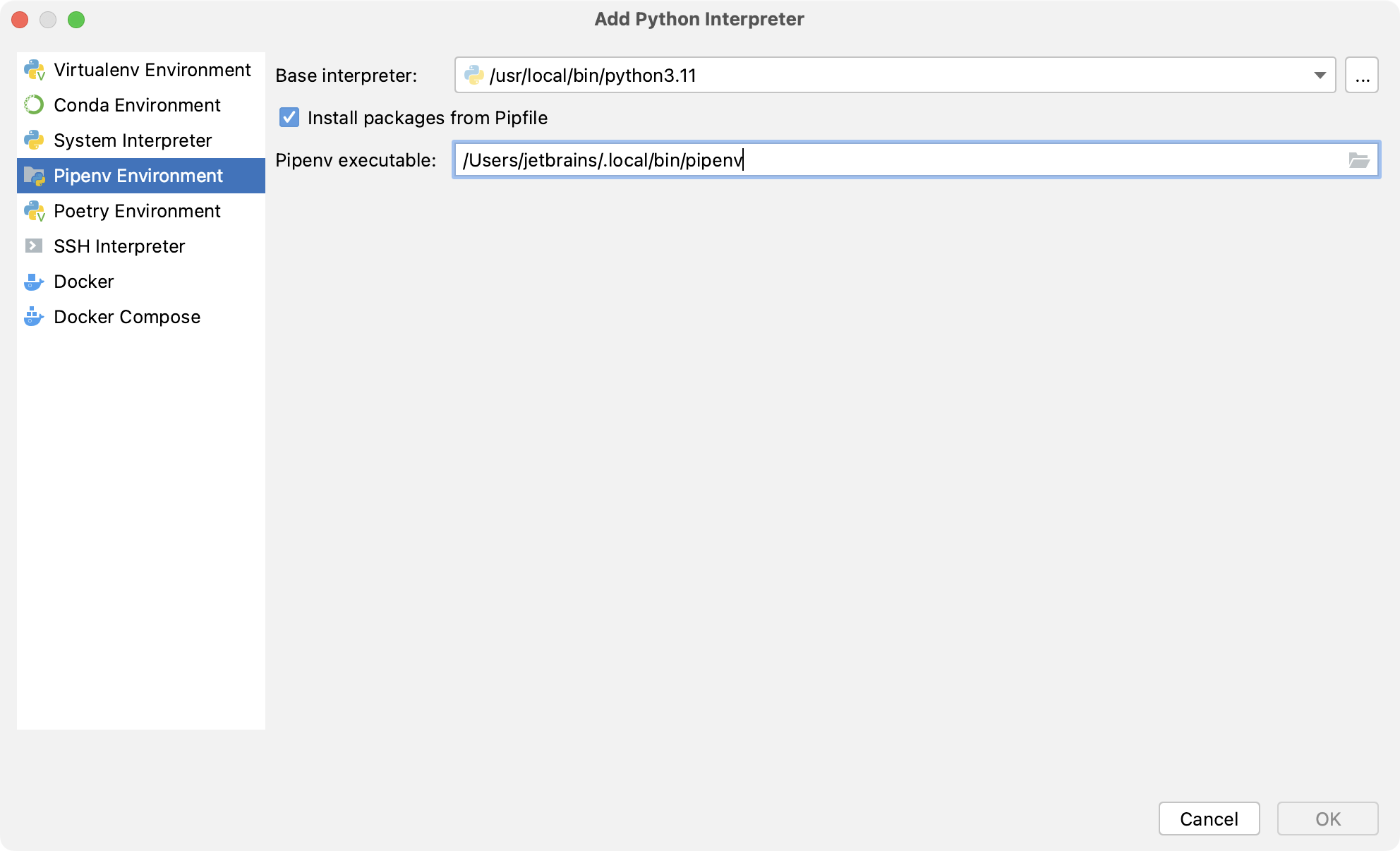This screenshot has width=1400, height=851.
Task: Click the Conda Environment icon
Action: (35, 104)
